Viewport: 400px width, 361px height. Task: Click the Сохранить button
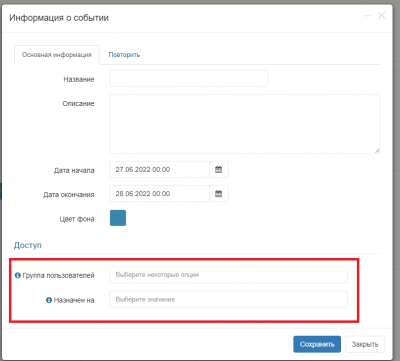coord(317,344)
